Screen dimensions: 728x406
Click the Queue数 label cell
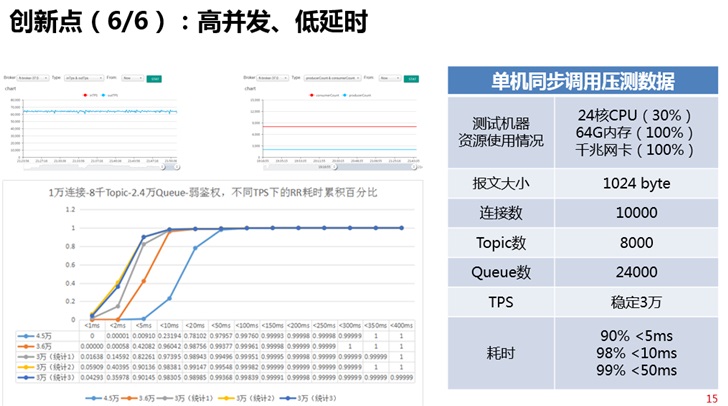501,272
